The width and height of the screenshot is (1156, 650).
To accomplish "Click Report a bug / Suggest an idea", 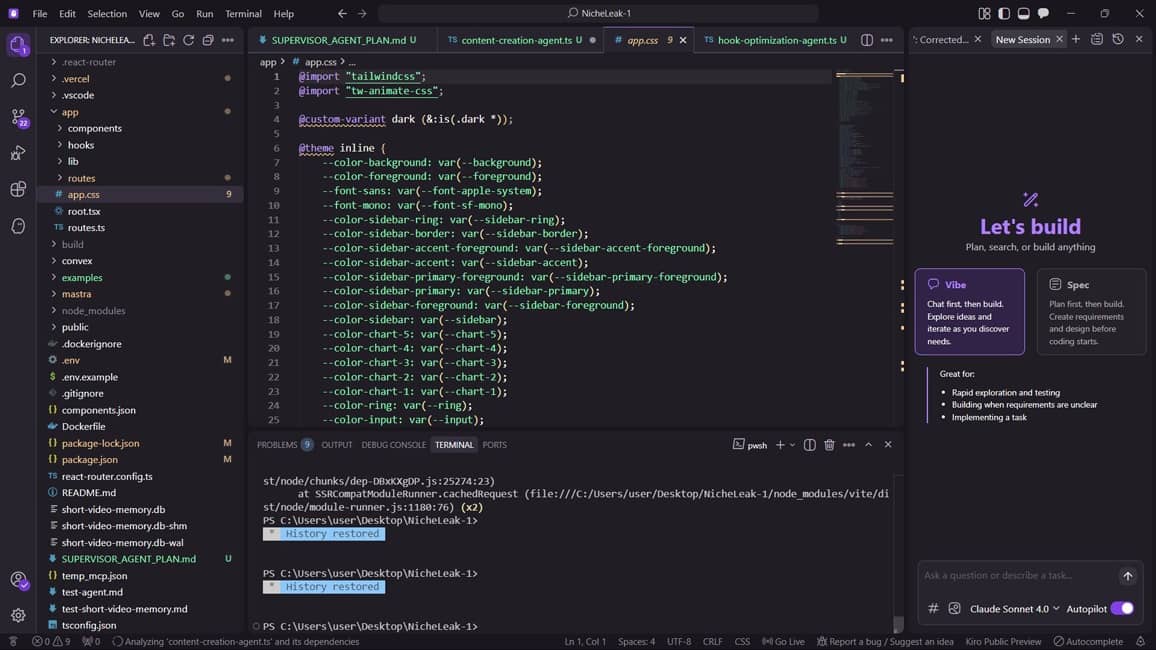I will pyautogui.click(x=884, y=642).
